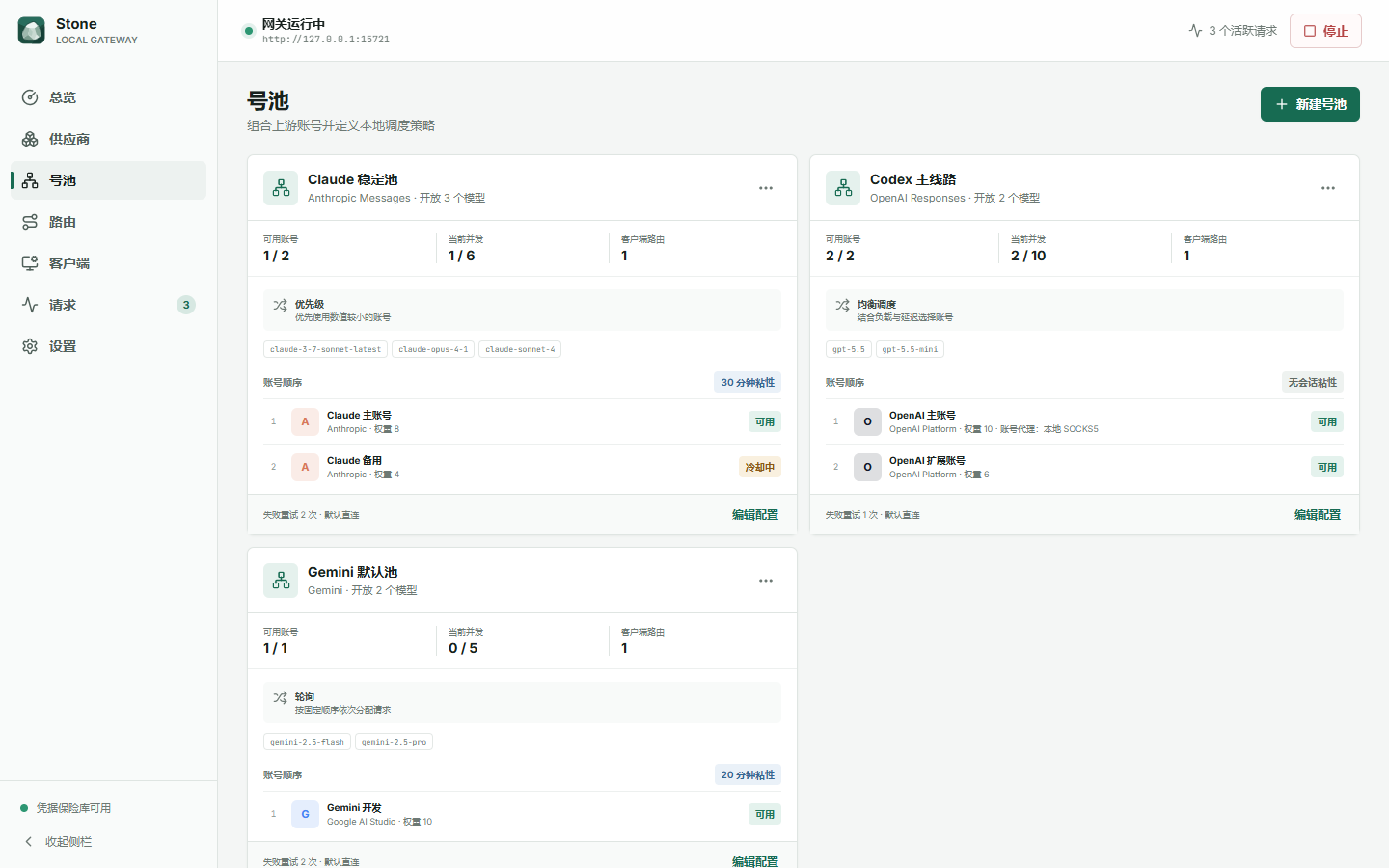This screenshot has height=868, width=1389.
Task: Click the 轮询 shuffle strategy icon
Action: tap(280, 697)
